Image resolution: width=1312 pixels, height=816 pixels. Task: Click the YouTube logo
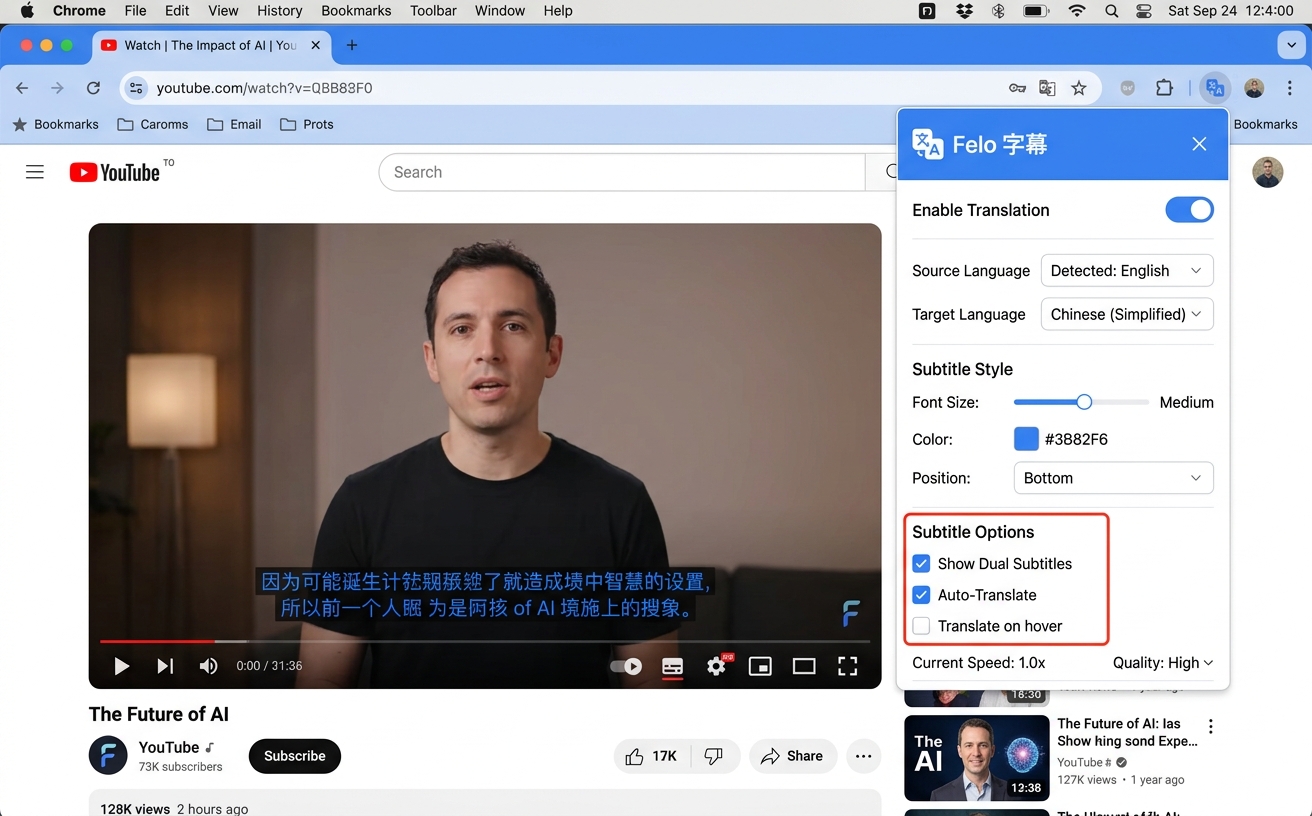click(114, 171)
